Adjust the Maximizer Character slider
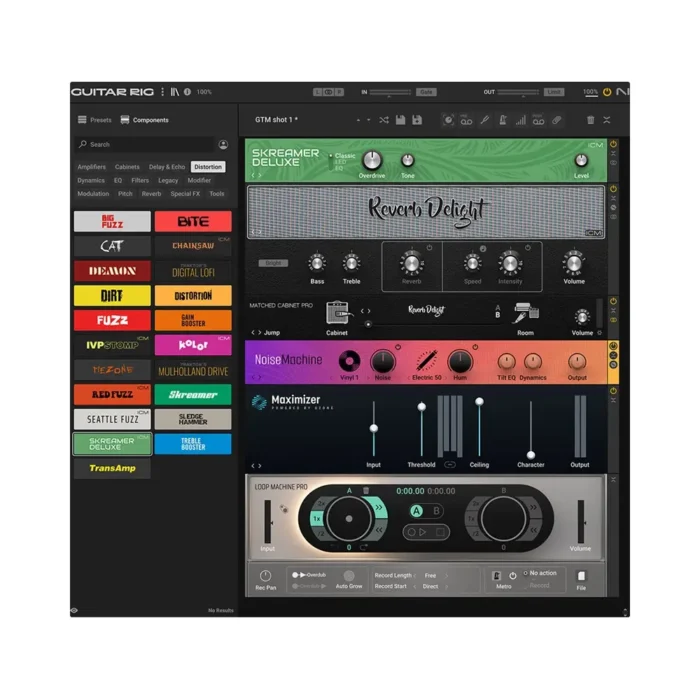The image size is (700, 700). pyautogui.click(x=531, y=455)
